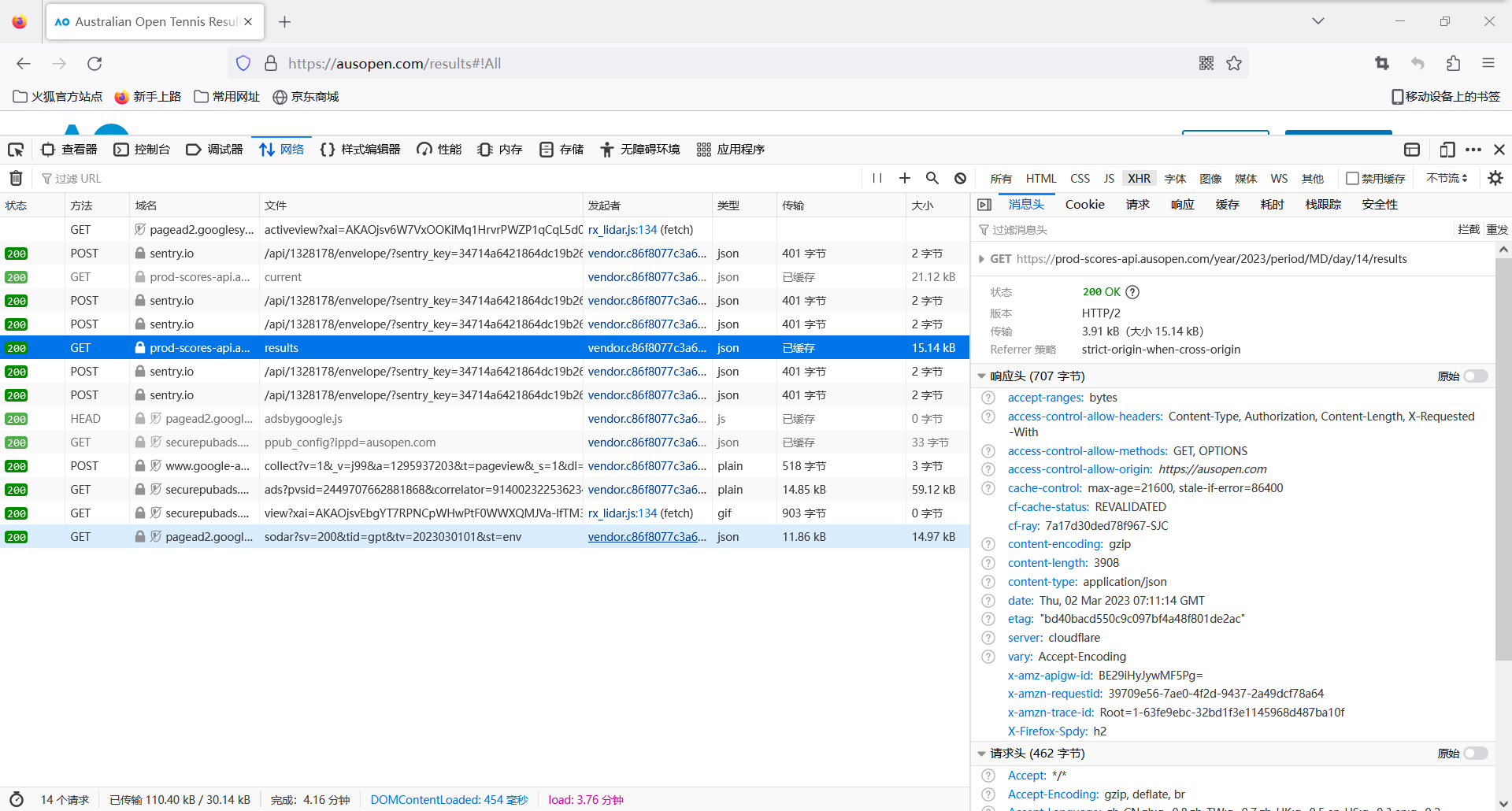The width and height of the screenshot is (1512, 811).
Task: Collapse the response headers section
Action: [981, 376]
